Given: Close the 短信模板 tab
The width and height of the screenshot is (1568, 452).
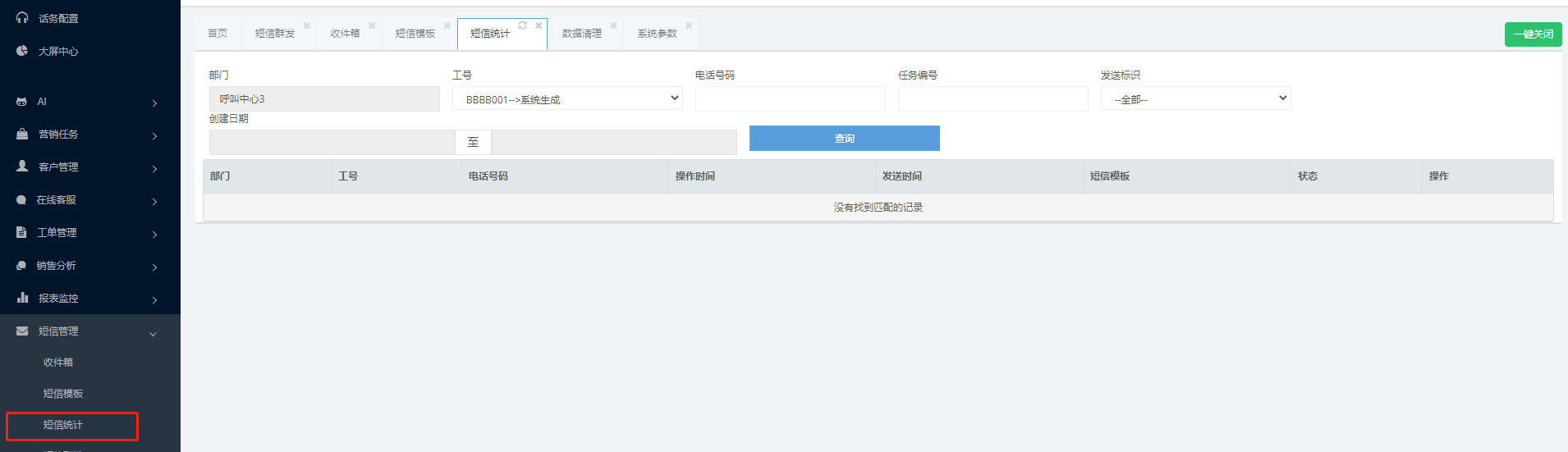Looking at the screenshot, I should click(x=447, y=25).
